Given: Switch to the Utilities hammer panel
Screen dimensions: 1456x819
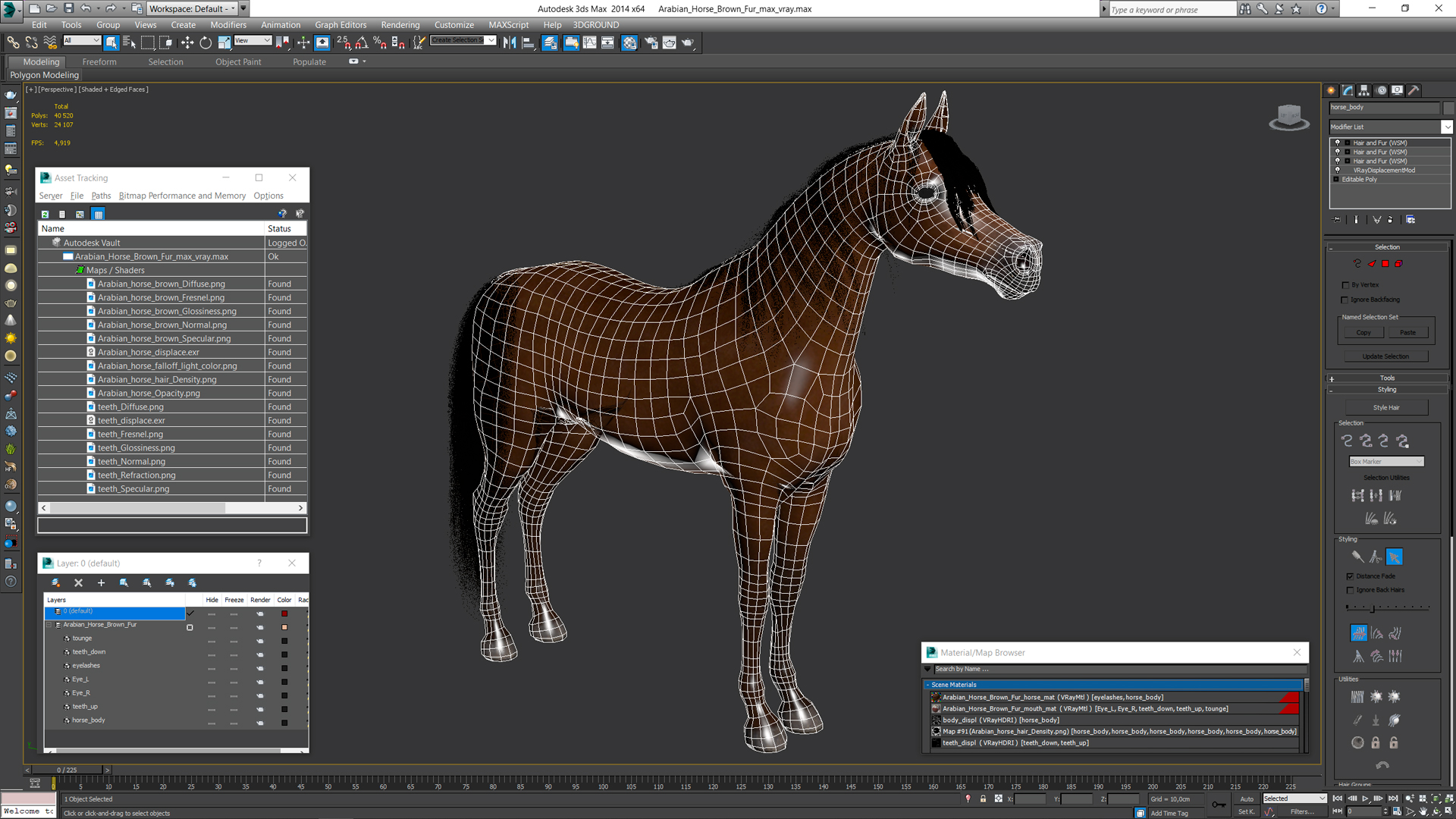Looking at the screenshot, I should pos(1414,90).
